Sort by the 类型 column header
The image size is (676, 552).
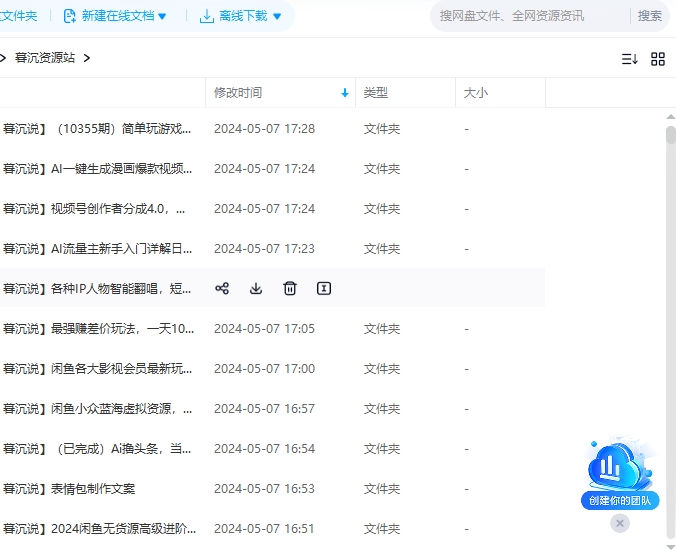(x=376, y=93)
